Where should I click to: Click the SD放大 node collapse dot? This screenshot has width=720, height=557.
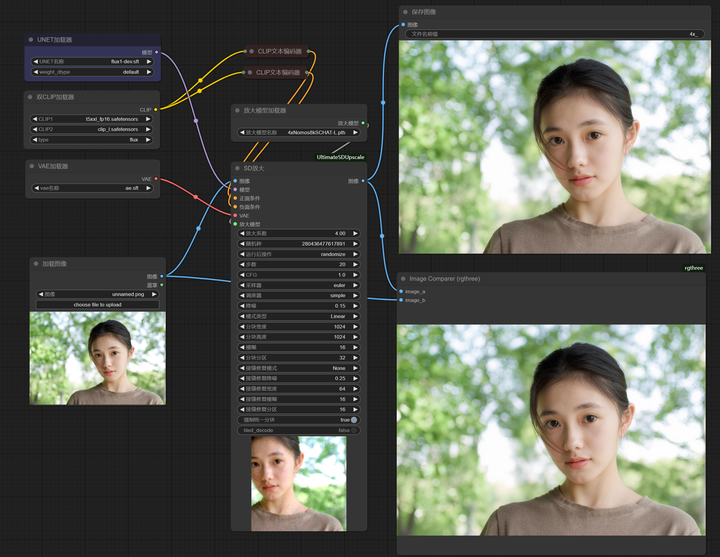coord(237,168)
